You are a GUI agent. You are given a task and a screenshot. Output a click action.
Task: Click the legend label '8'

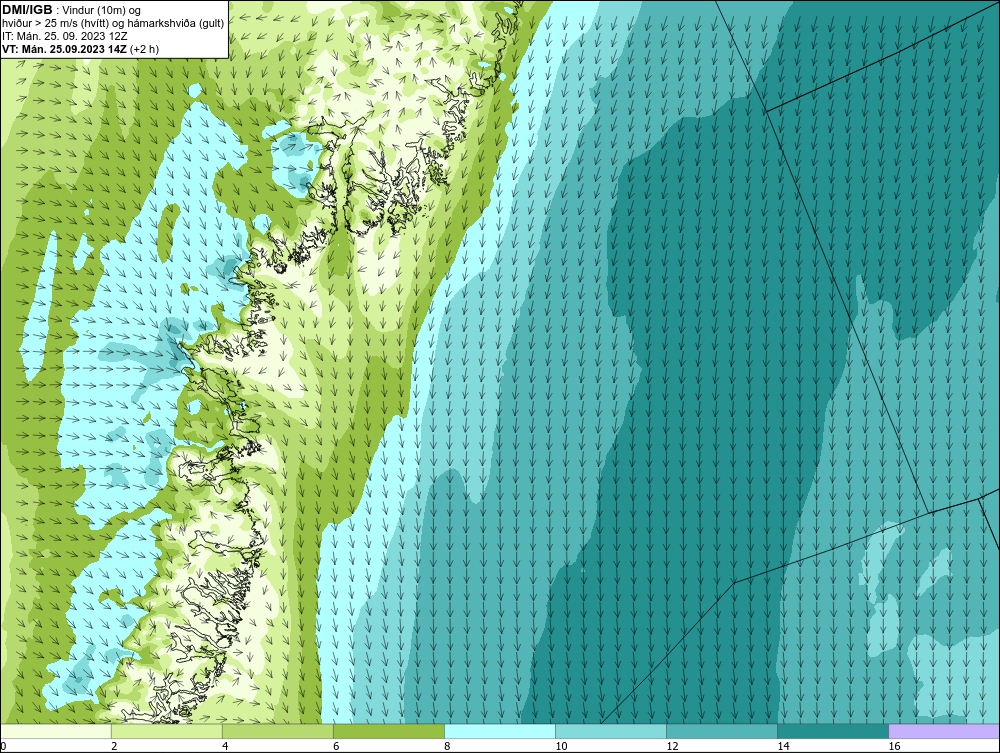448,746
